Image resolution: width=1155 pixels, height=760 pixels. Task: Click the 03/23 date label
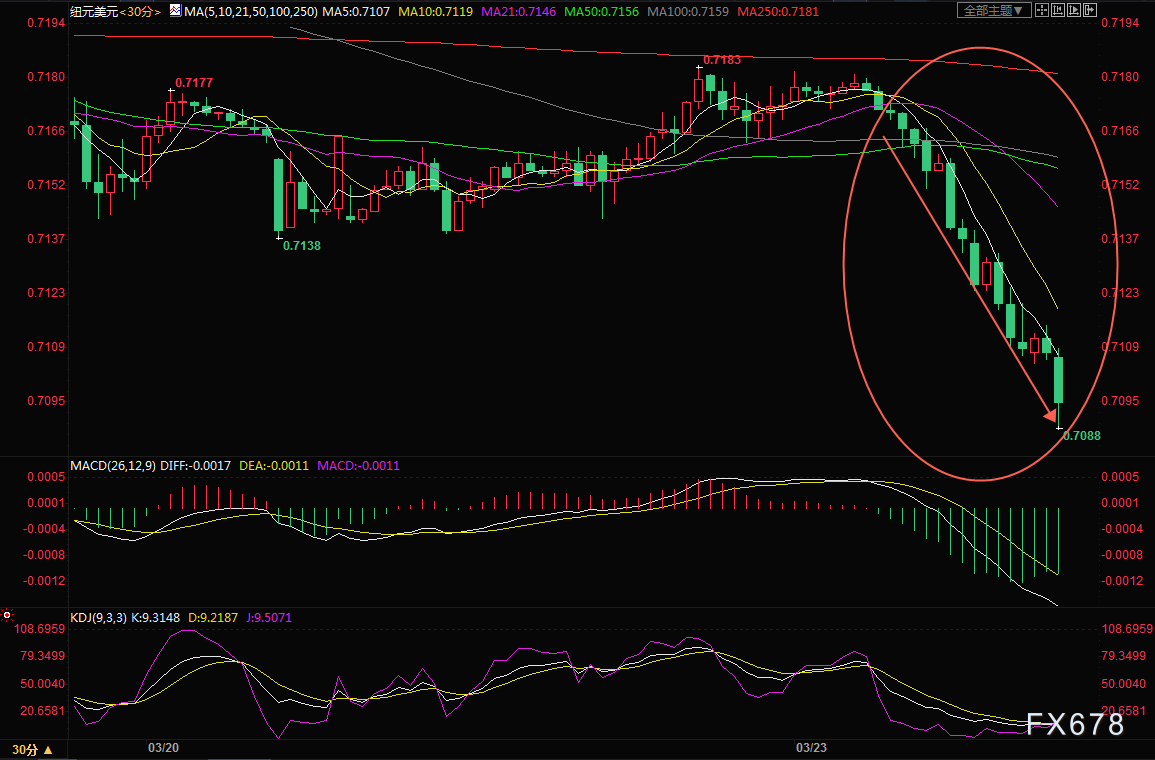tap(811, 747)
